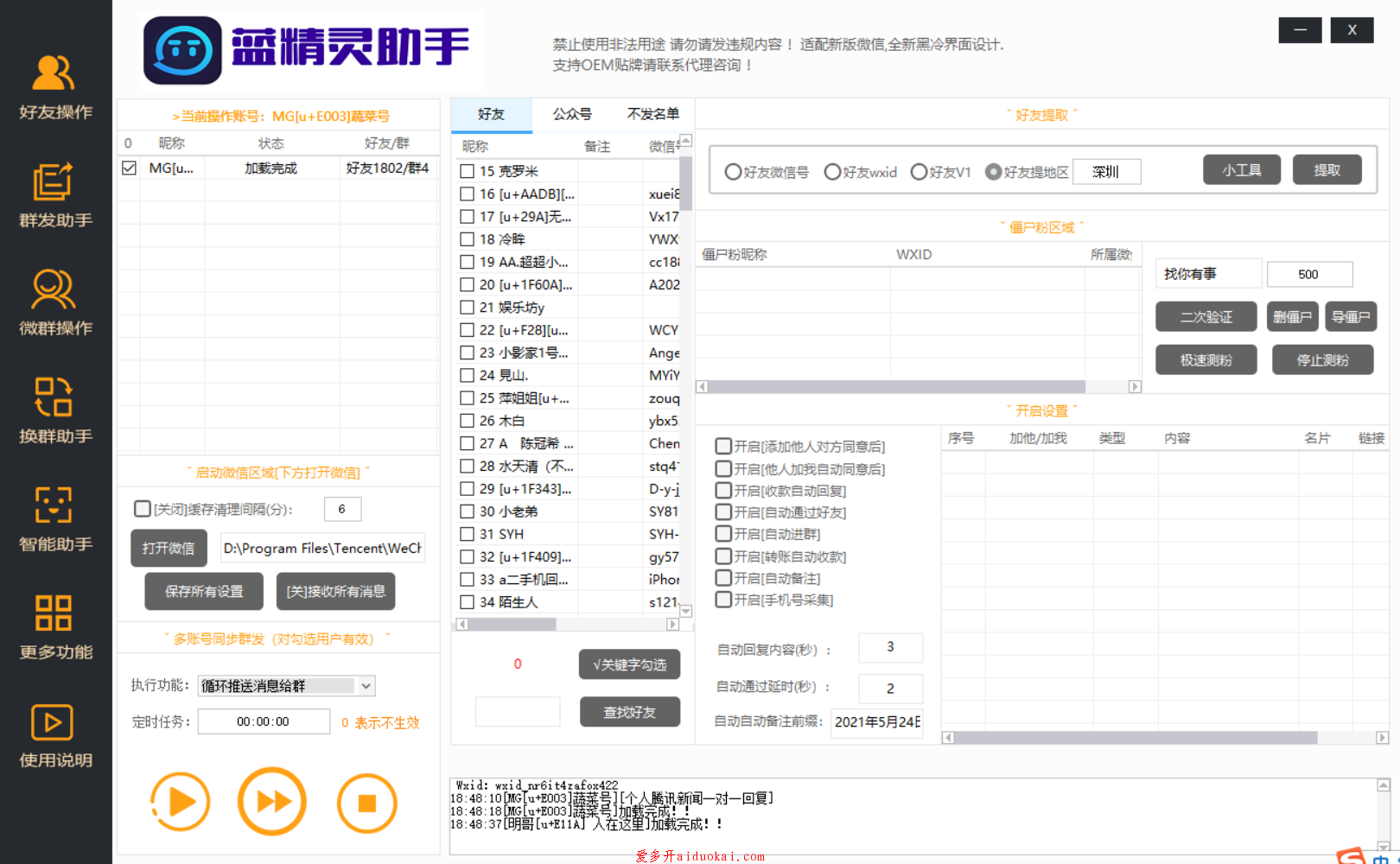
Task: Select 好友提地区 radio button
Action: click(993, 172)
